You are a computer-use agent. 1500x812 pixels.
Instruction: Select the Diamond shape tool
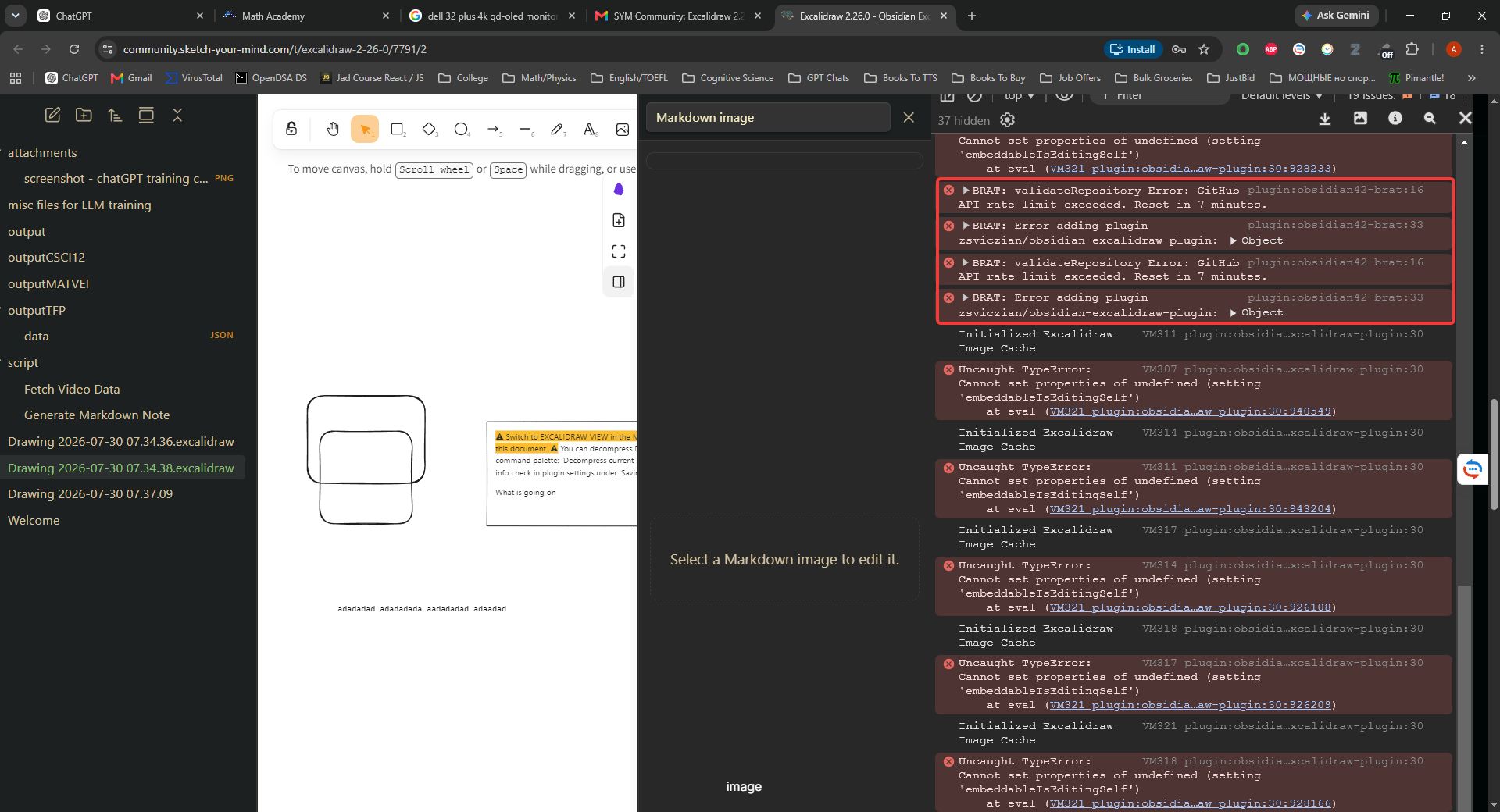pos(429,129)
